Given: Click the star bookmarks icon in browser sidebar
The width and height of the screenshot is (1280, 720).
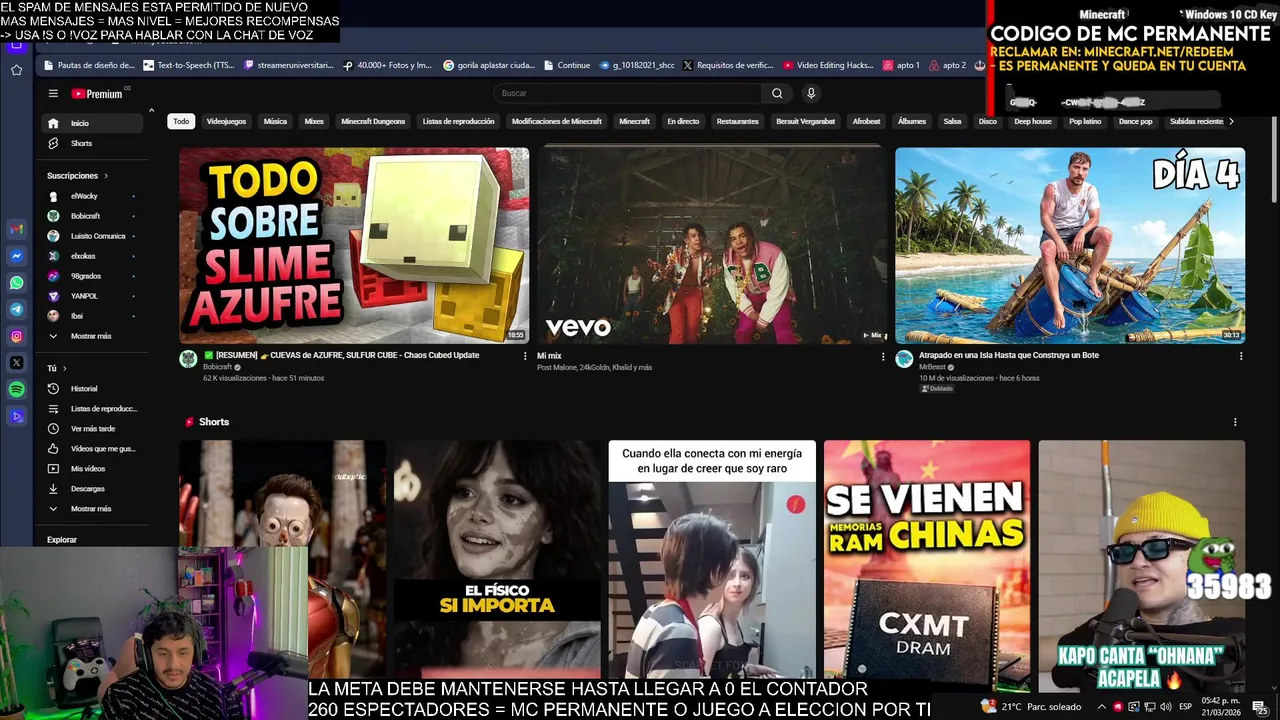Looking at the screenshot, I should pos(16,70).
